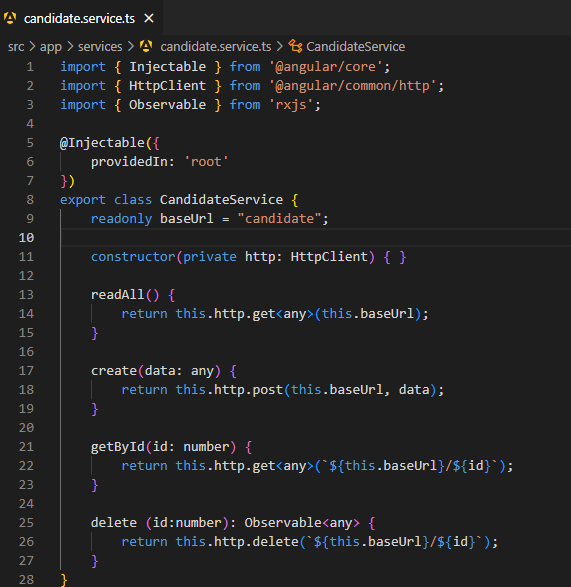Click the class symbol icon in breadcrumb
The image size is (571, 587).
click(x=295, y=46)
